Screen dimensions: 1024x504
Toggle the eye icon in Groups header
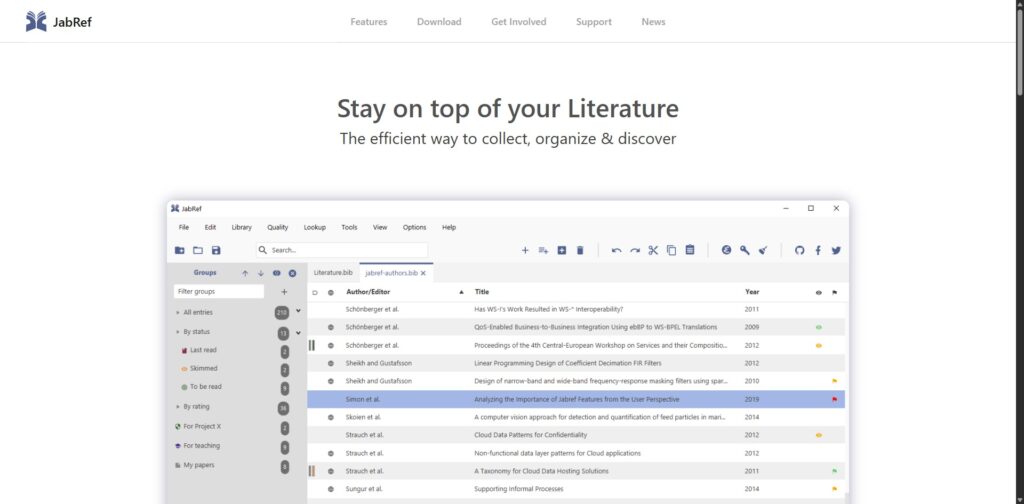click(276, 273)
